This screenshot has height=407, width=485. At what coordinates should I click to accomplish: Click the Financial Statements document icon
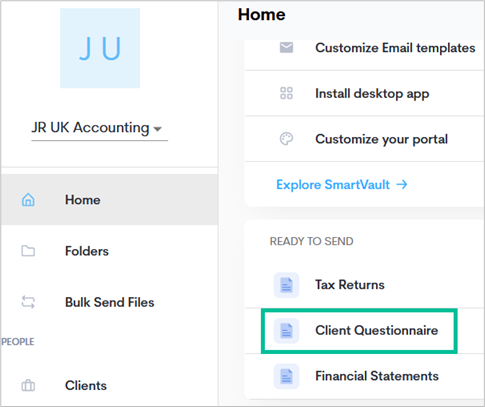click(286, 376)
